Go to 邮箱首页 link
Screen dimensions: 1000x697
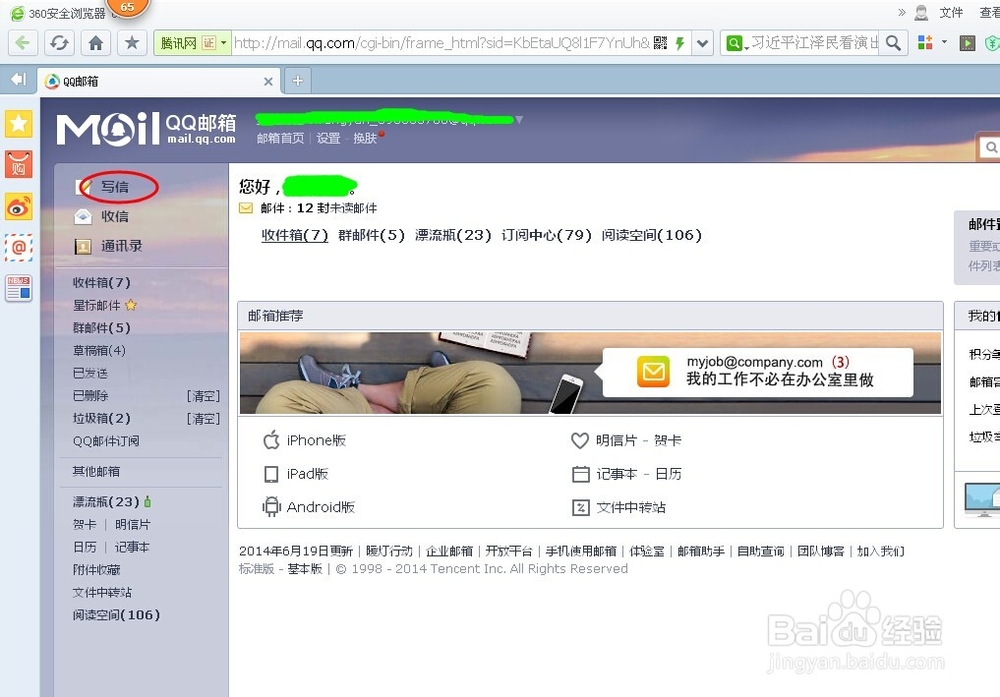click(x=281, y=138)
